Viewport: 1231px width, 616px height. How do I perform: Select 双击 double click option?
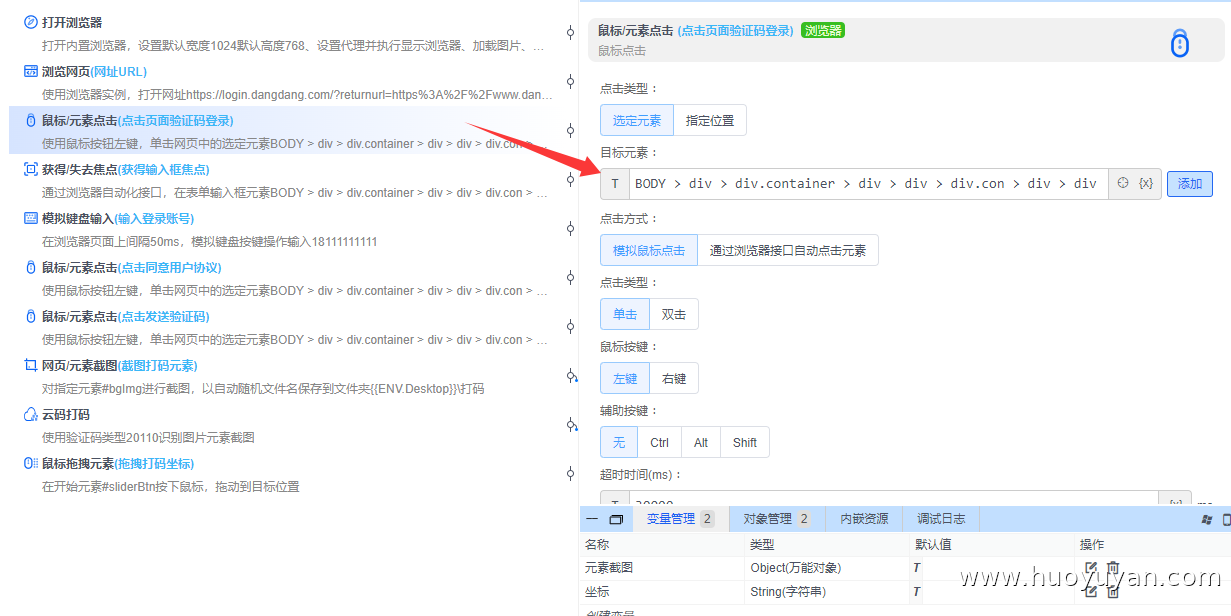tap(674, 314)
